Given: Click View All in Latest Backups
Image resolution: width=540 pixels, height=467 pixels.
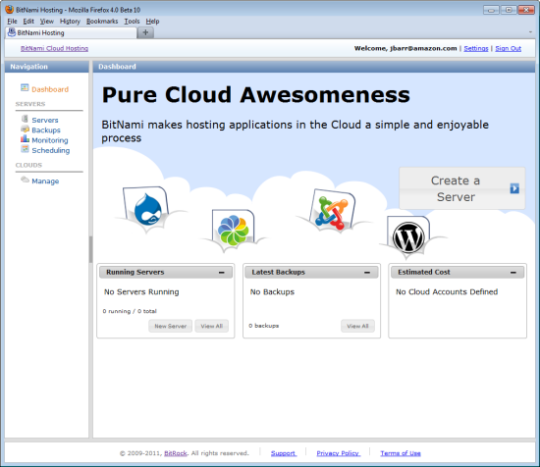Looking at the screenshot, I should click(x=357, y=326).
